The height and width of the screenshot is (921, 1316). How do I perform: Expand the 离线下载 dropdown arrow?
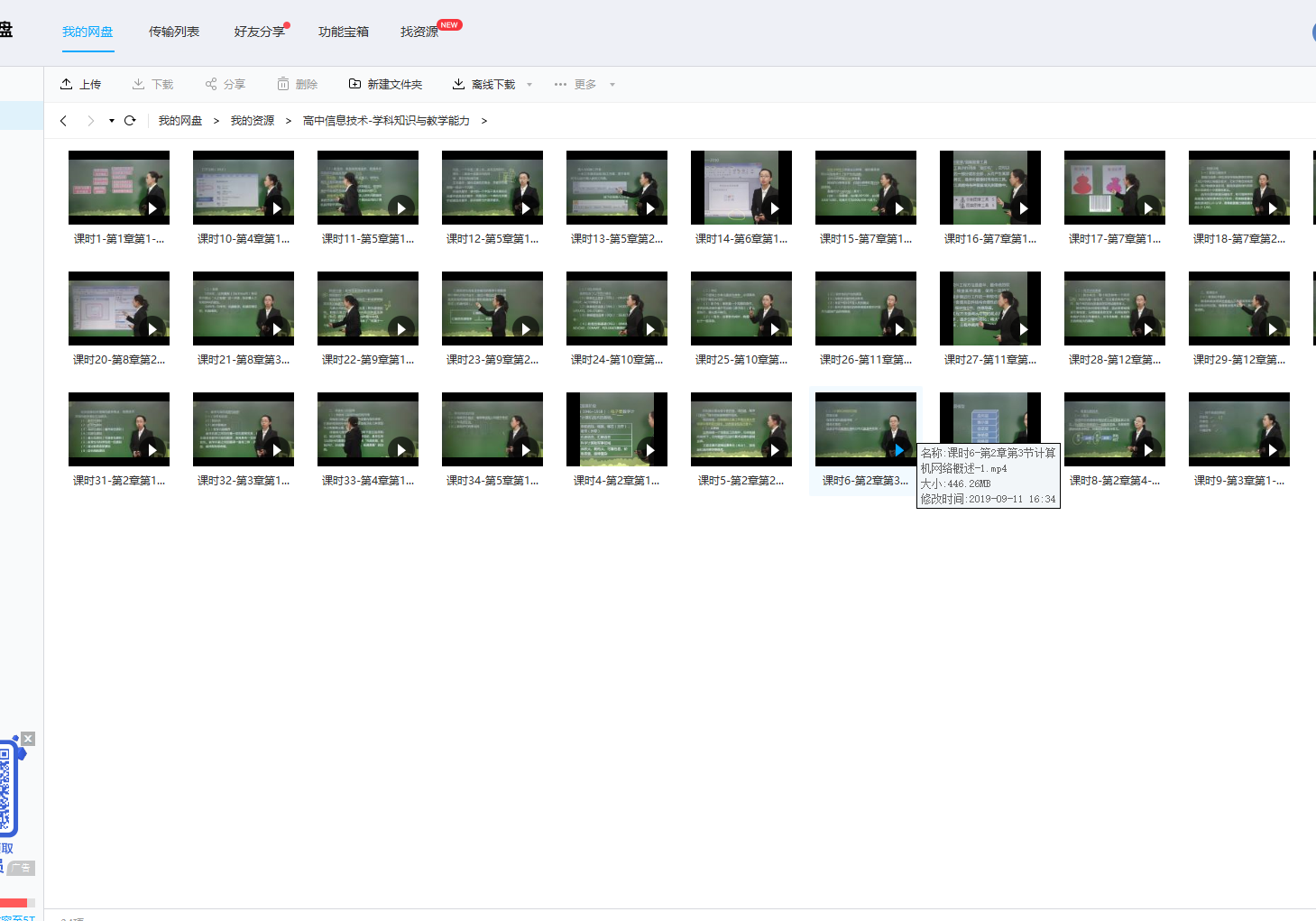[x=529, y=85]
